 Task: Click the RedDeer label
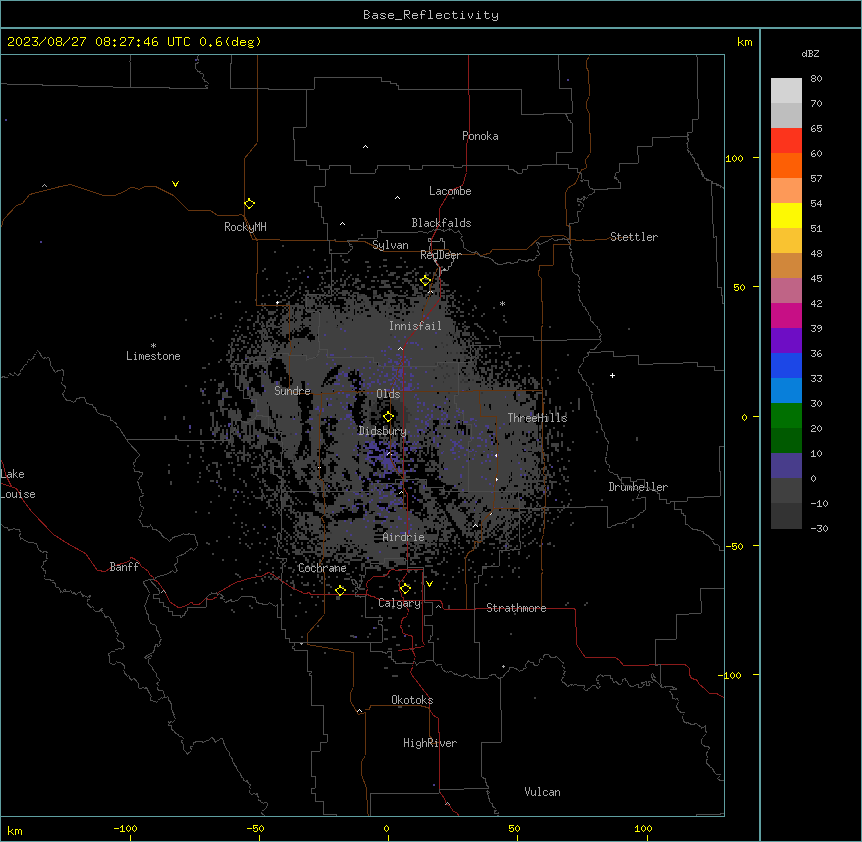[x=440, y=255]
